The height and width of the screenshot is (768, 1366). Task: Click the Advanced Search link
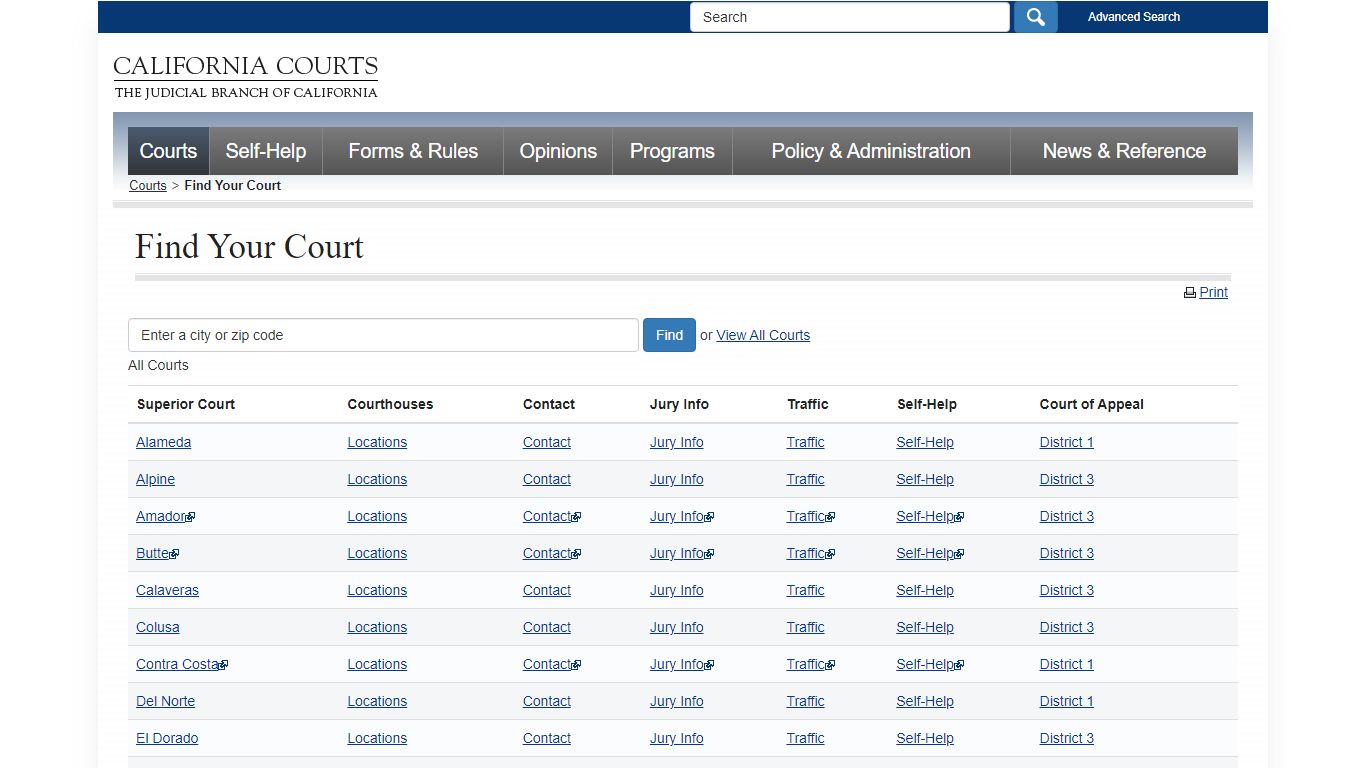1134,17
